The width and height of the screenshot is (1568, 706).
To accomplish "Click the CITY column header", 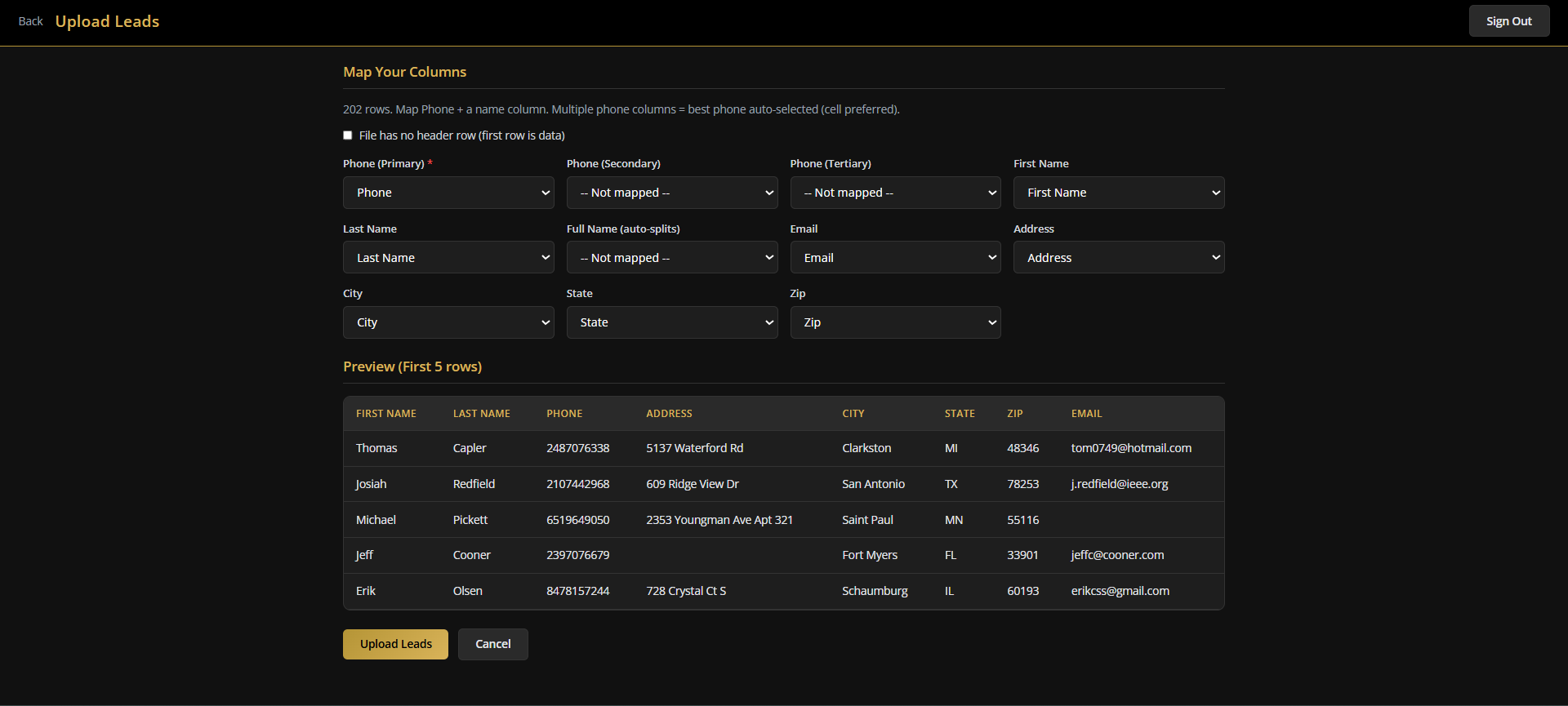I will [853, 414].
